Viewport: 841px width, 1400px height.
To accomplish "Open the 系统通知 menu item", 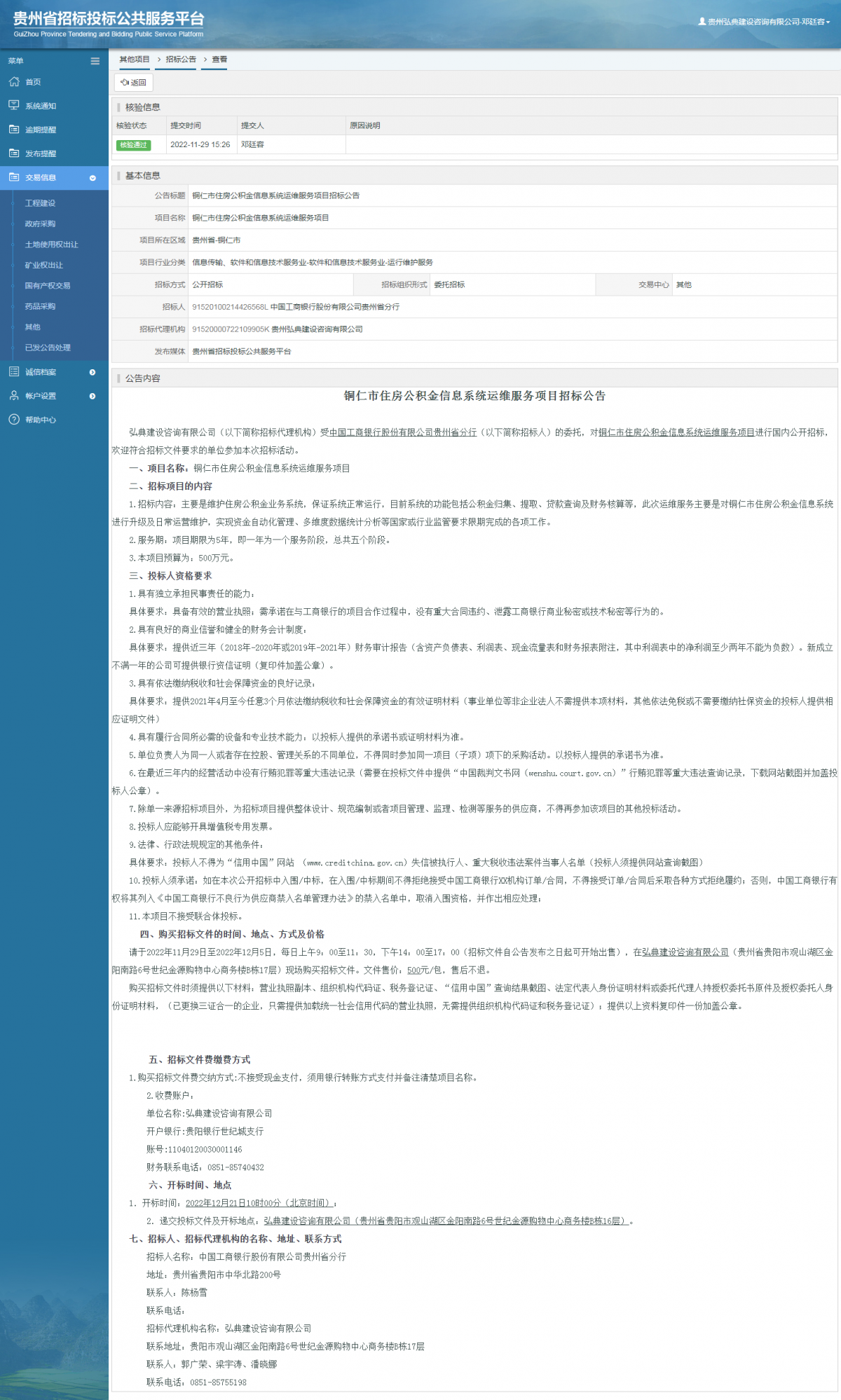I will coord(54,106).
